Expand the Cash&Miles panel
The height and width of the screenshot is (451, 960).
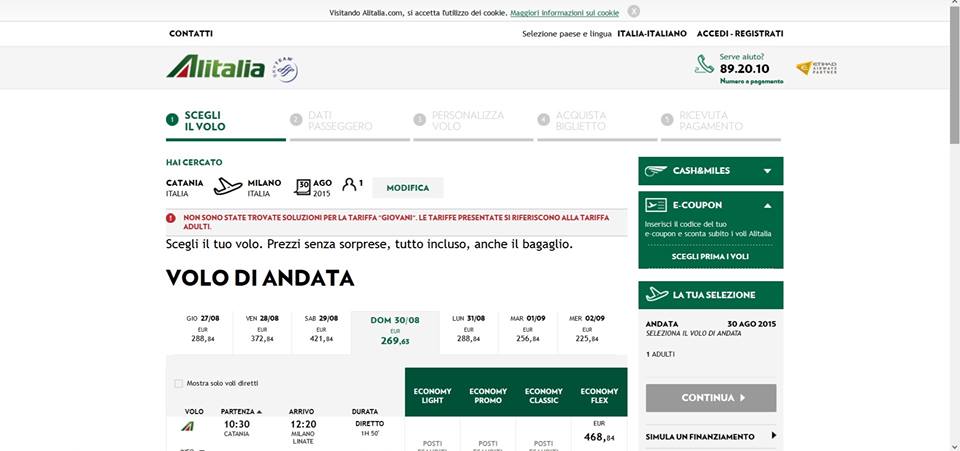pos(767,171)
